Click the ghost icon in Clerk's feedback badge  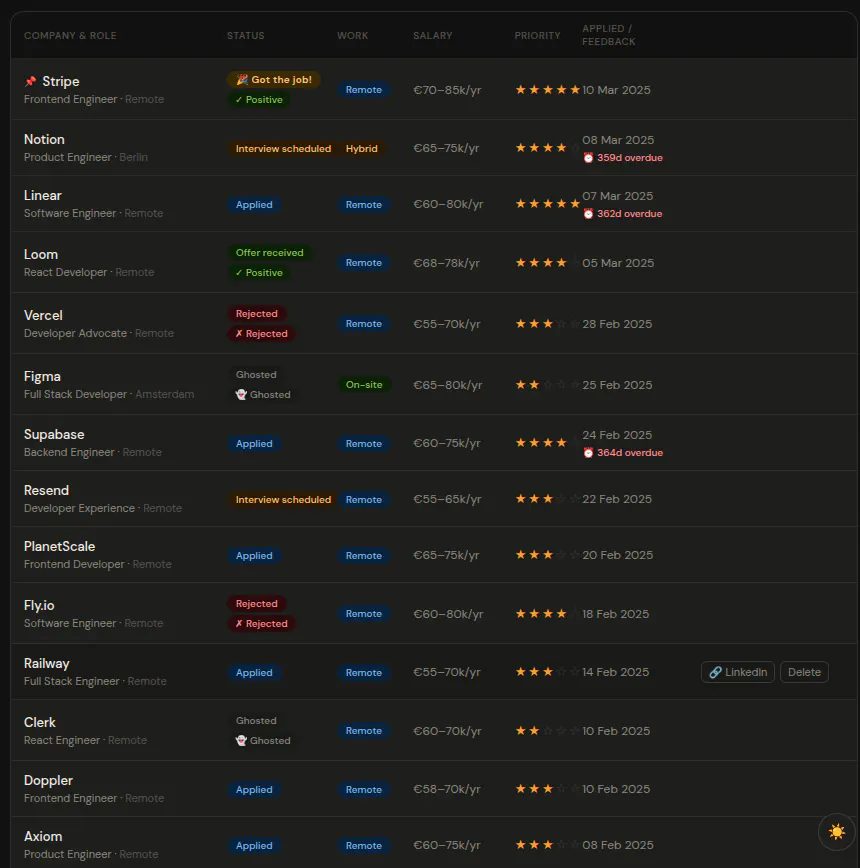tap(241, 741)
